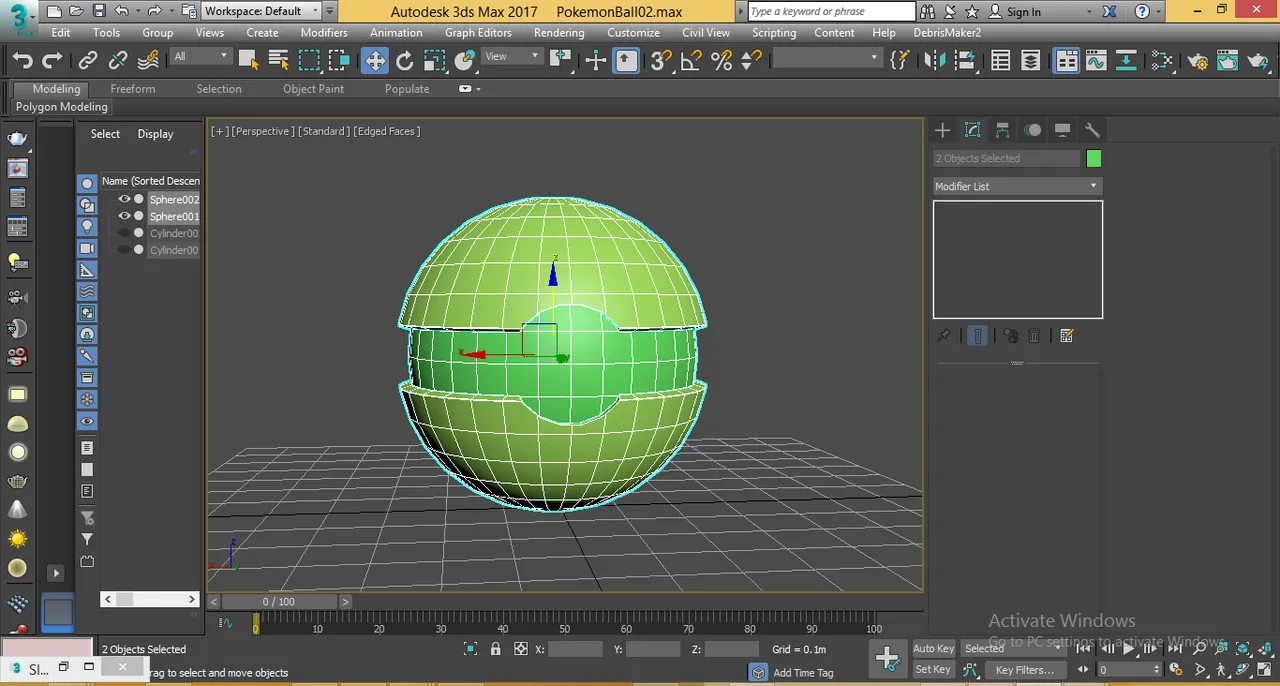Toggle the Spinner Snap button
Image resolution: width=1280 pixels, height=686 pixels.
(x=749, y=61)
